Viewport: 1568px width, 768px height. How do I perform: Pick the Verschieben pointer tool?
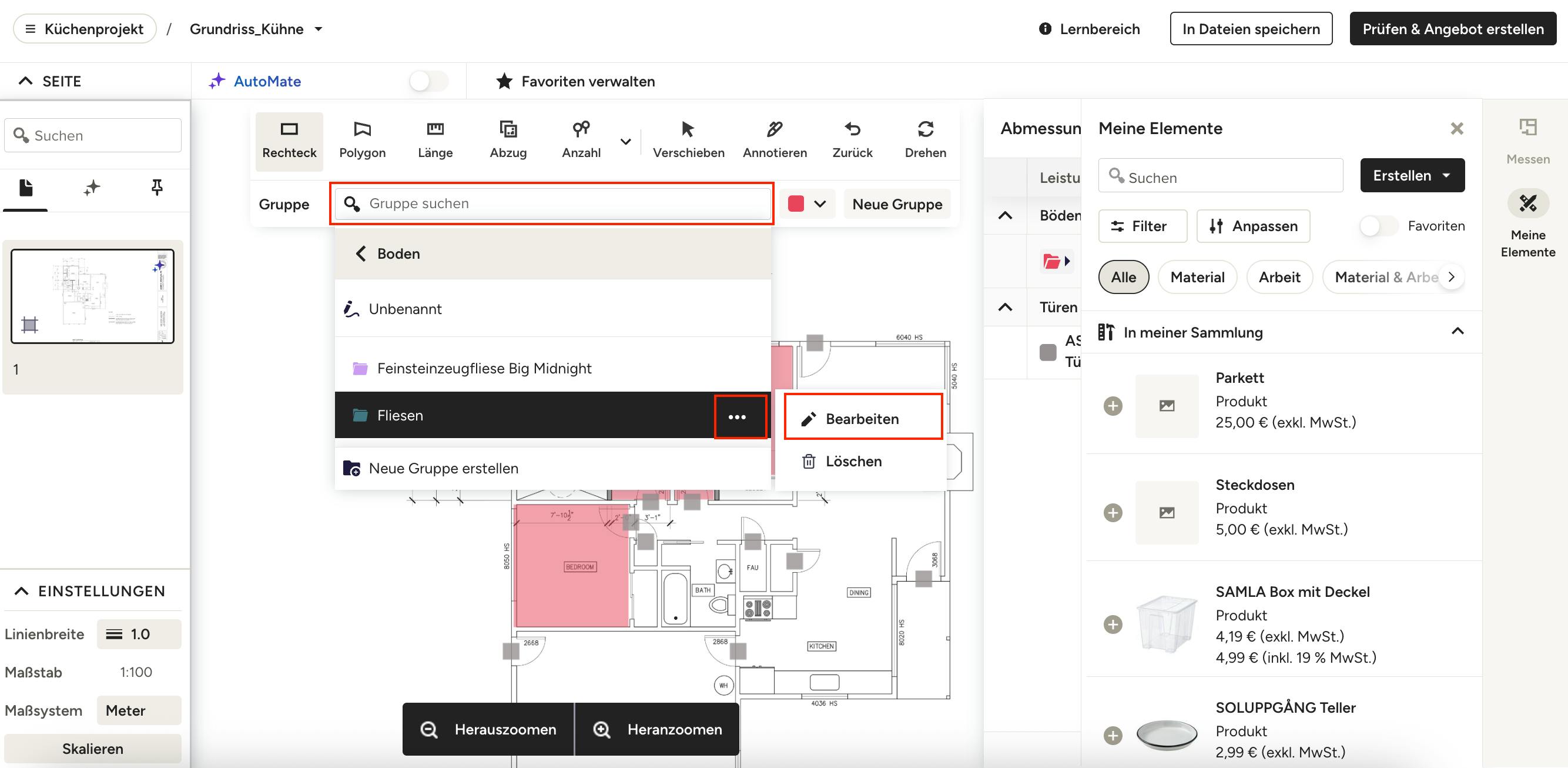[688, 141]
